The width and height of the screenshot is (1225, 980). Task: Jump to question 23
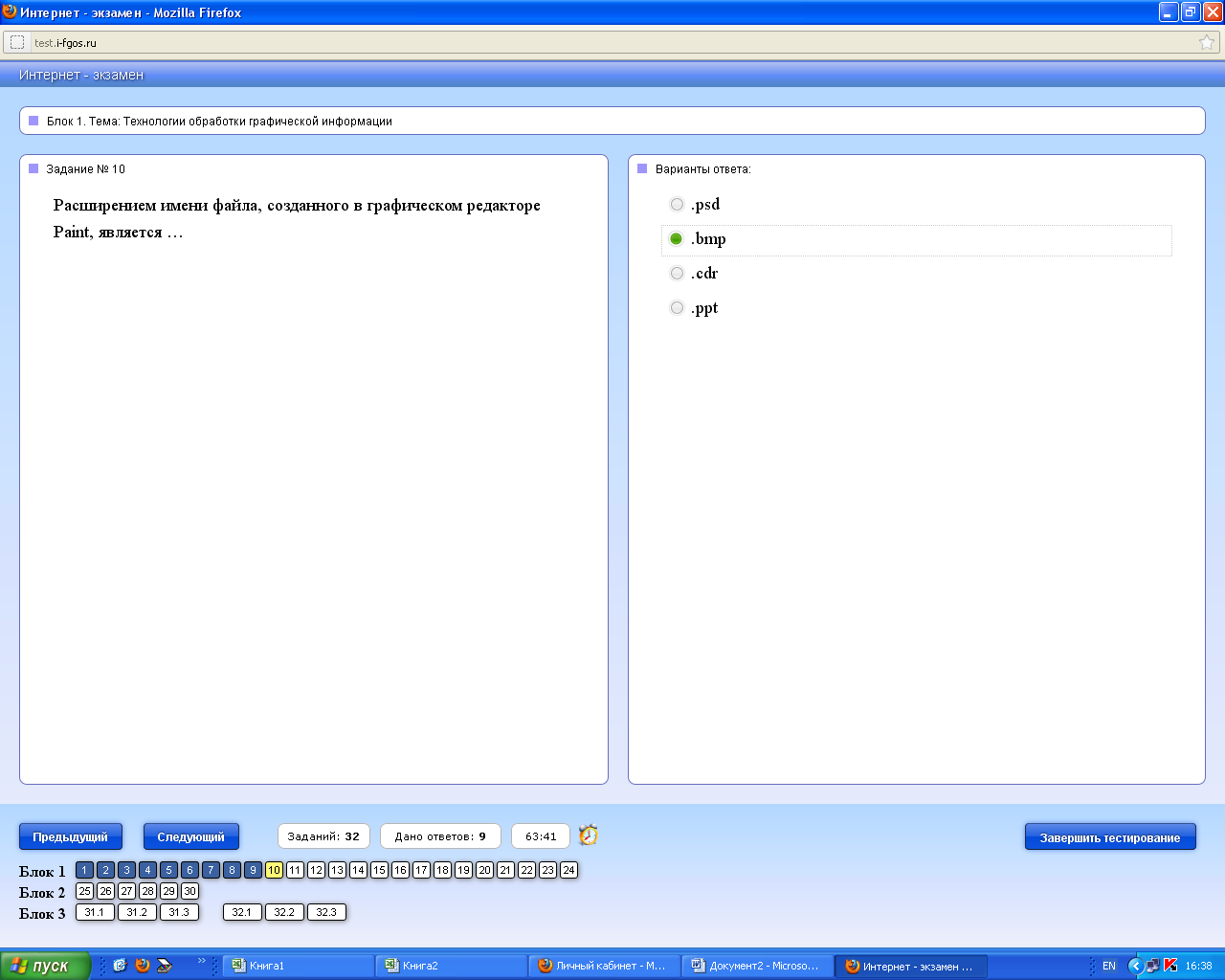click(x=547, y=870)
